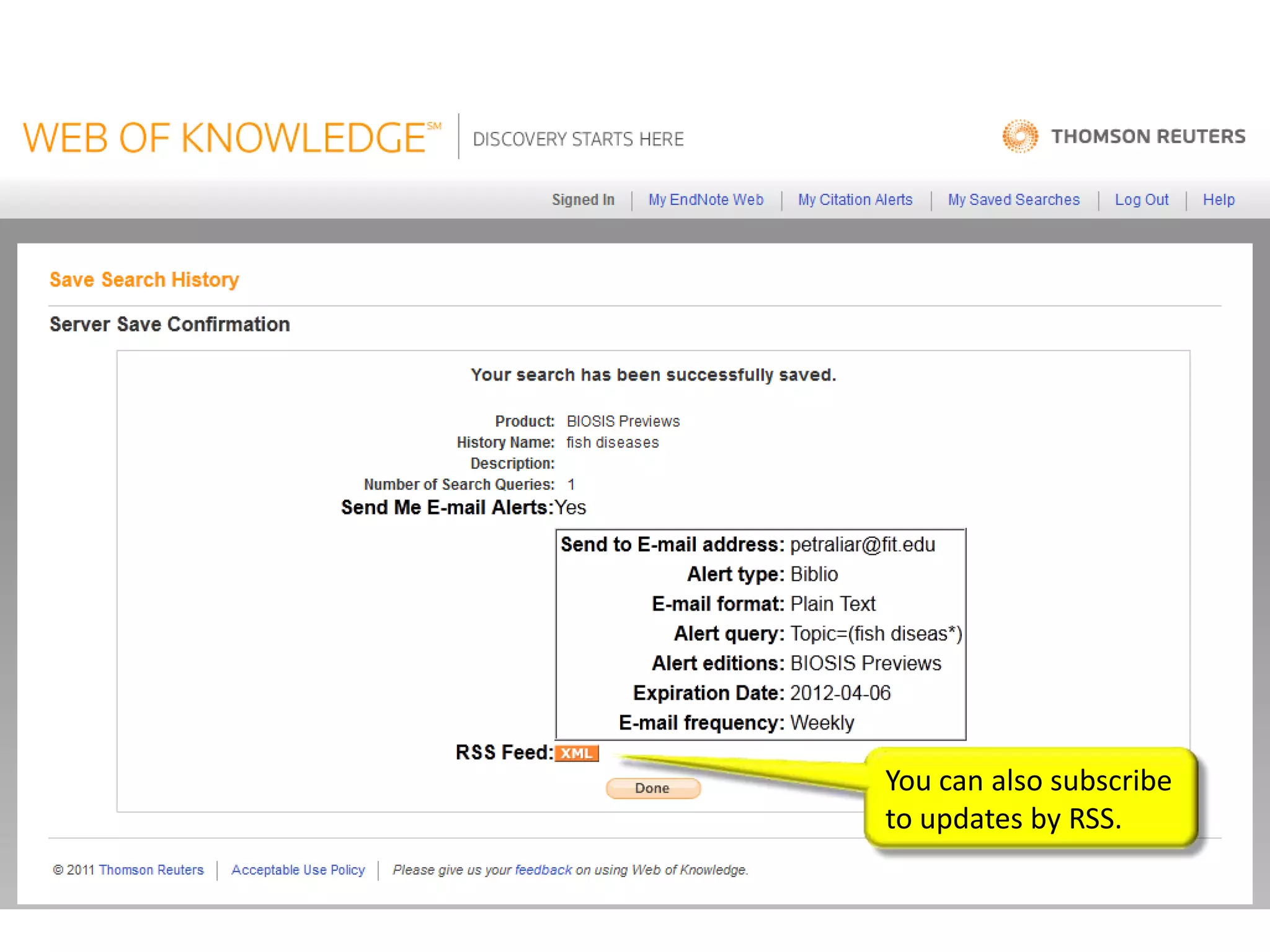Go to My Saved Searches
The width and height of the screenshot is (1270, 952).
point(1013,200)
